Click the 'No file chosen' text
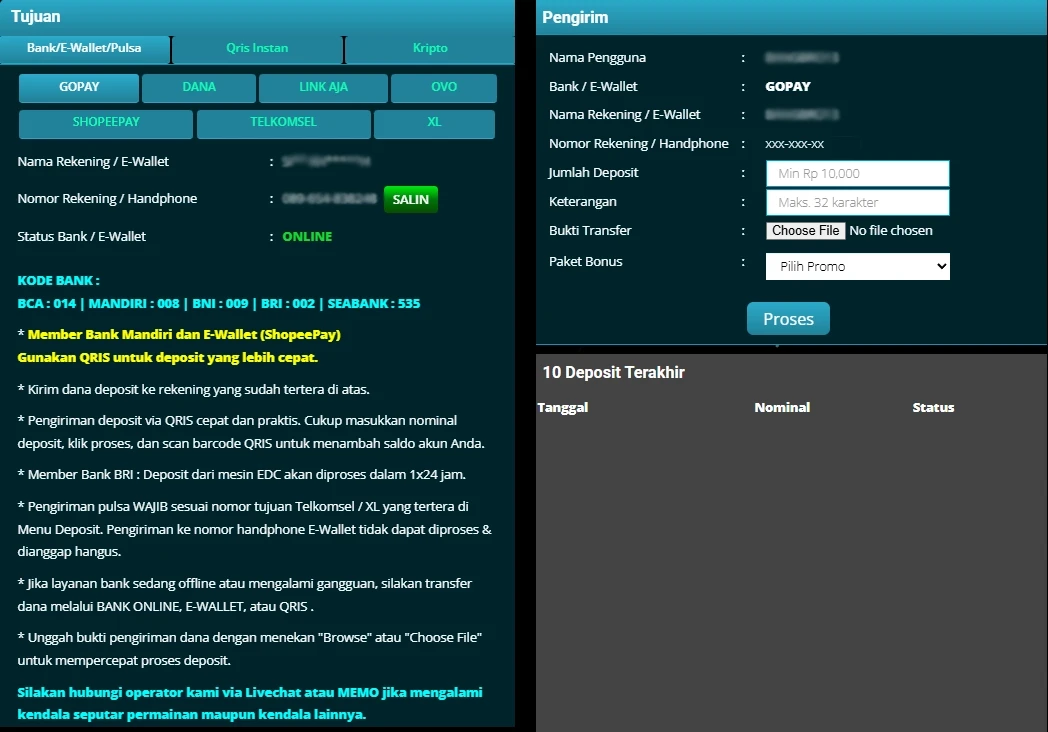Screen dimensions: 1048x732 click(x=891, y=231)
